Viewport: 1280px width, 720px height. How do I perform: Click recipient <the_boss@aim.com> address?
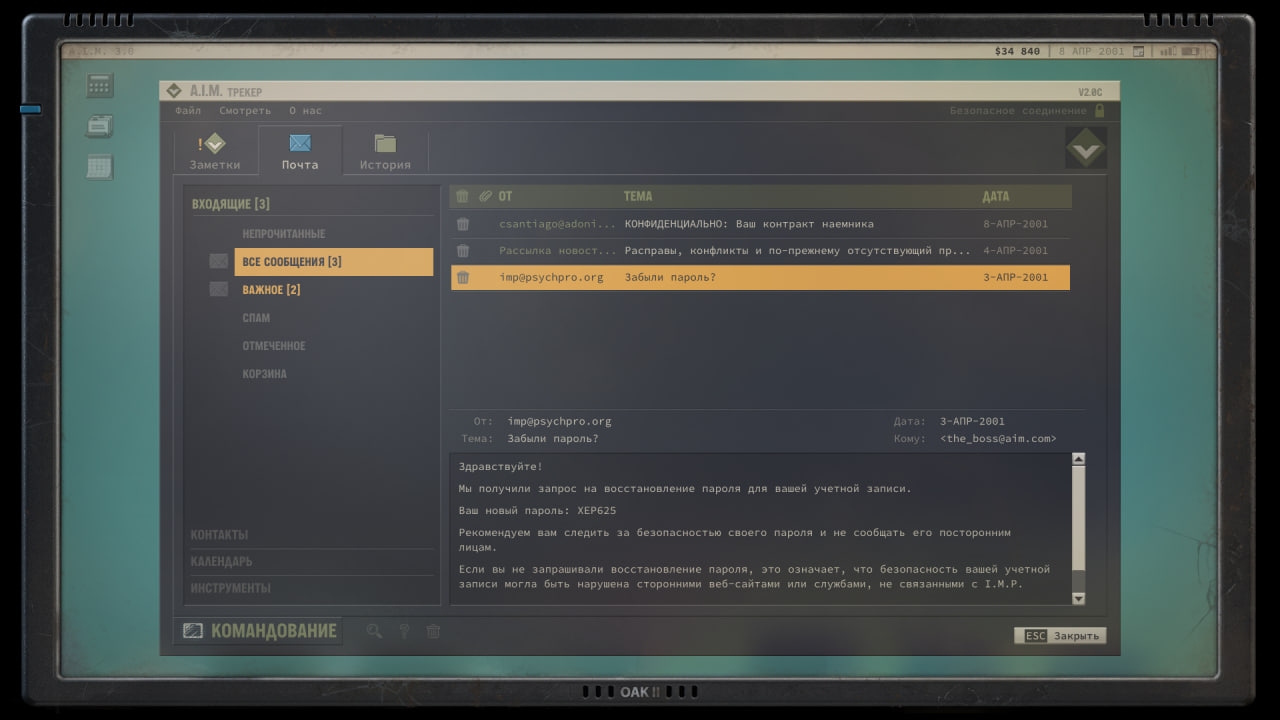(998, 439)
